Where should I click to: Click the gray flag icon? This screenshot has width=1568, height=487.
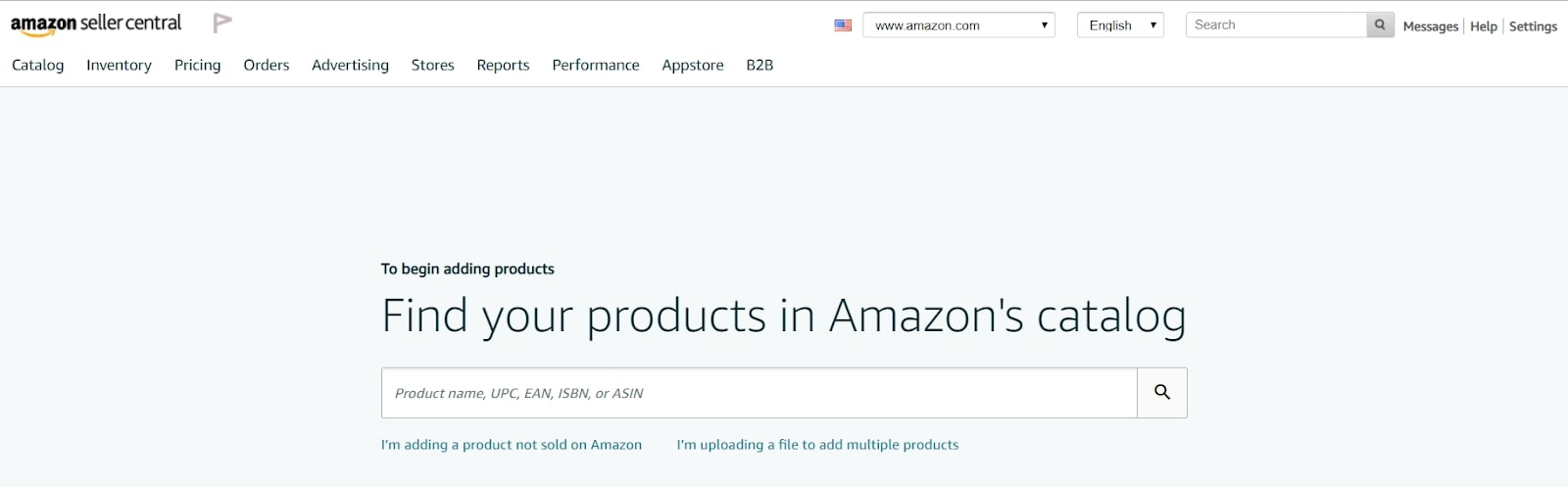coord(222,23)
